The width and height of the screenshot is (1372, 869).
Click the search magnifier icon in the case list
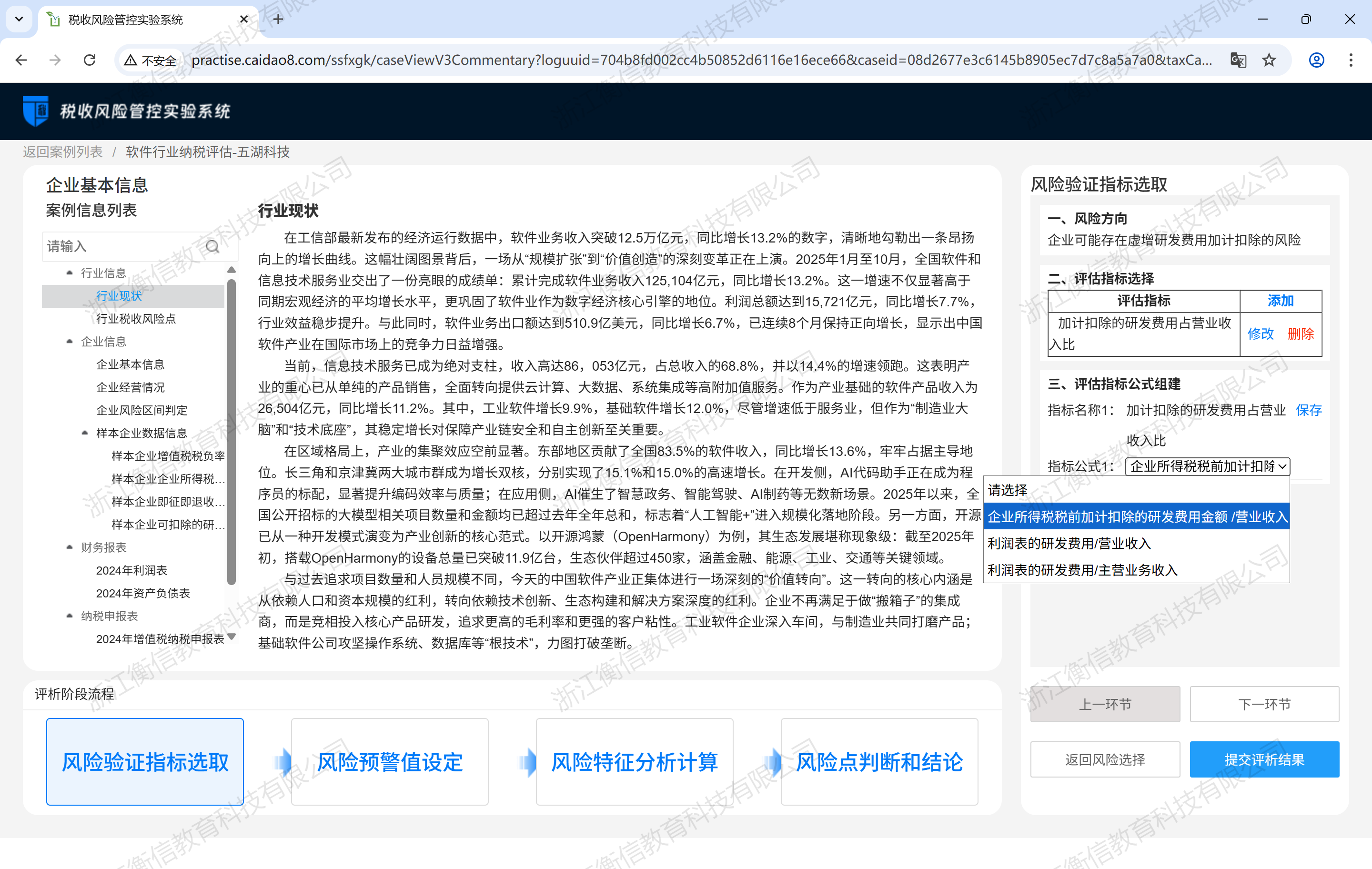coord(212,247)
